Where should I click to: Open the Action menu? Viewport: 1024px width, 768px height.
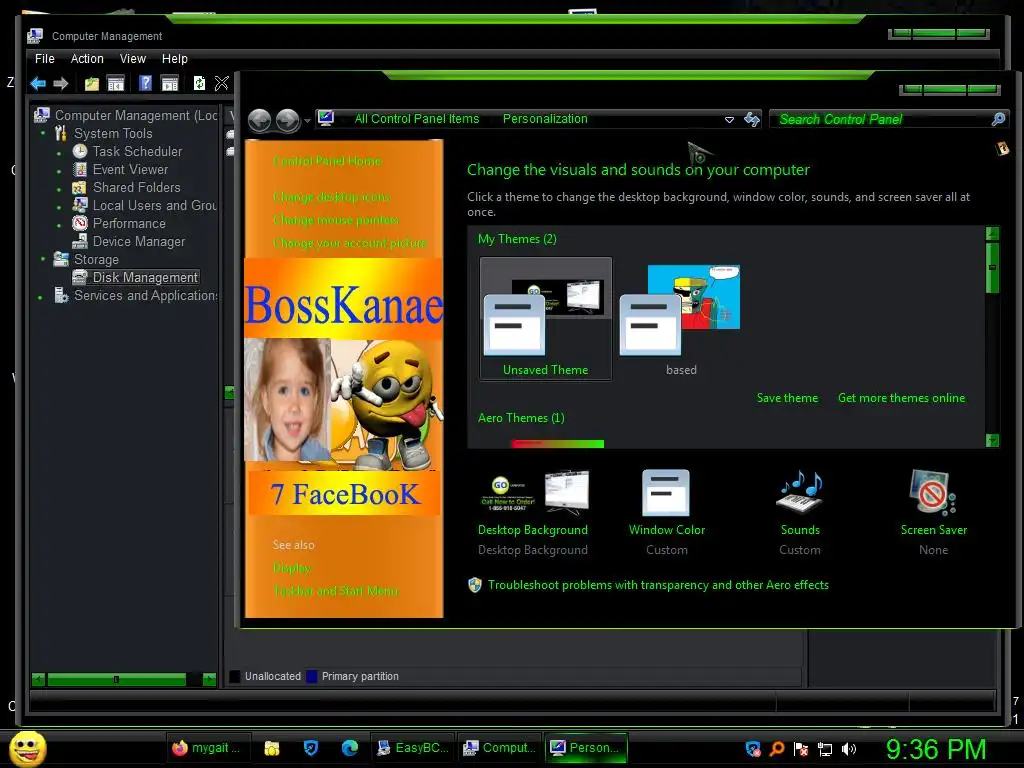coord(87,59)
